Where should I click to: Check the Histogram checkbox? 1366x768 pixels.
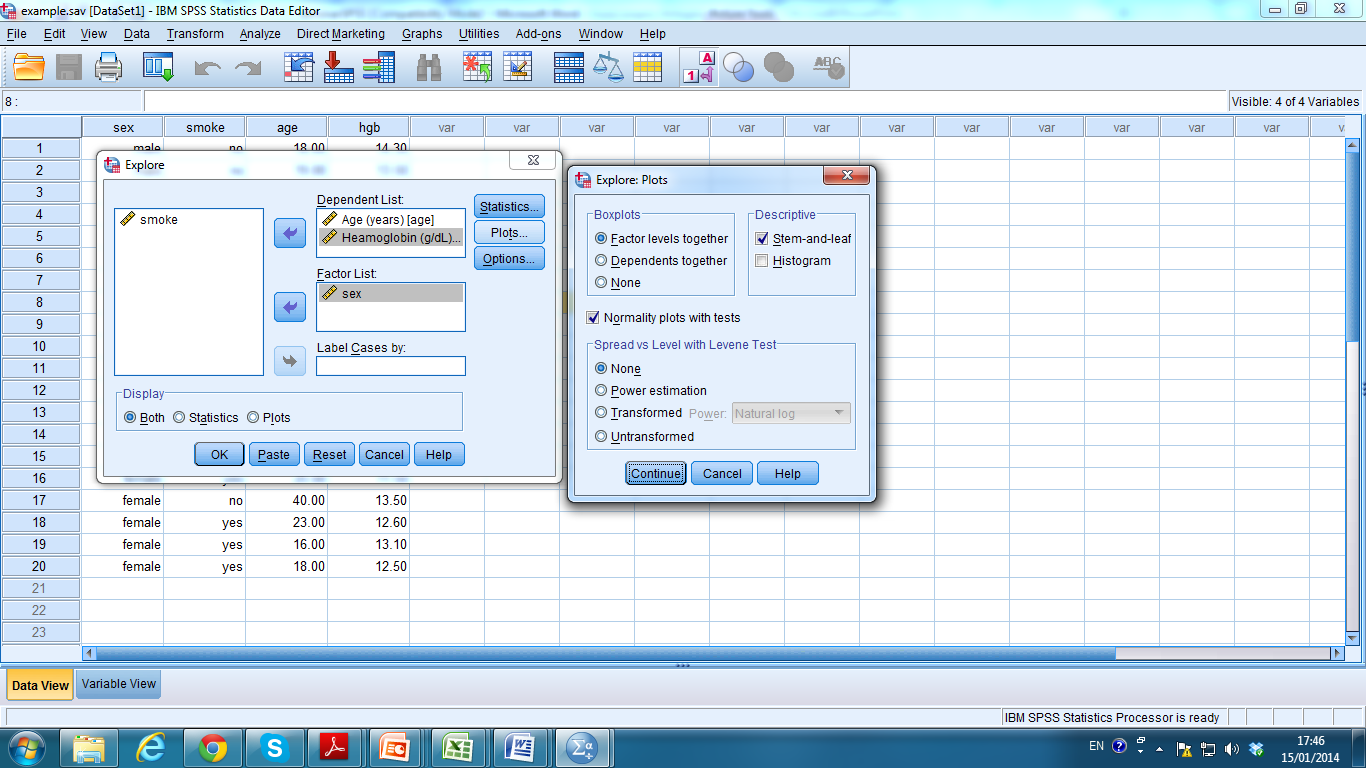[762, 261]
